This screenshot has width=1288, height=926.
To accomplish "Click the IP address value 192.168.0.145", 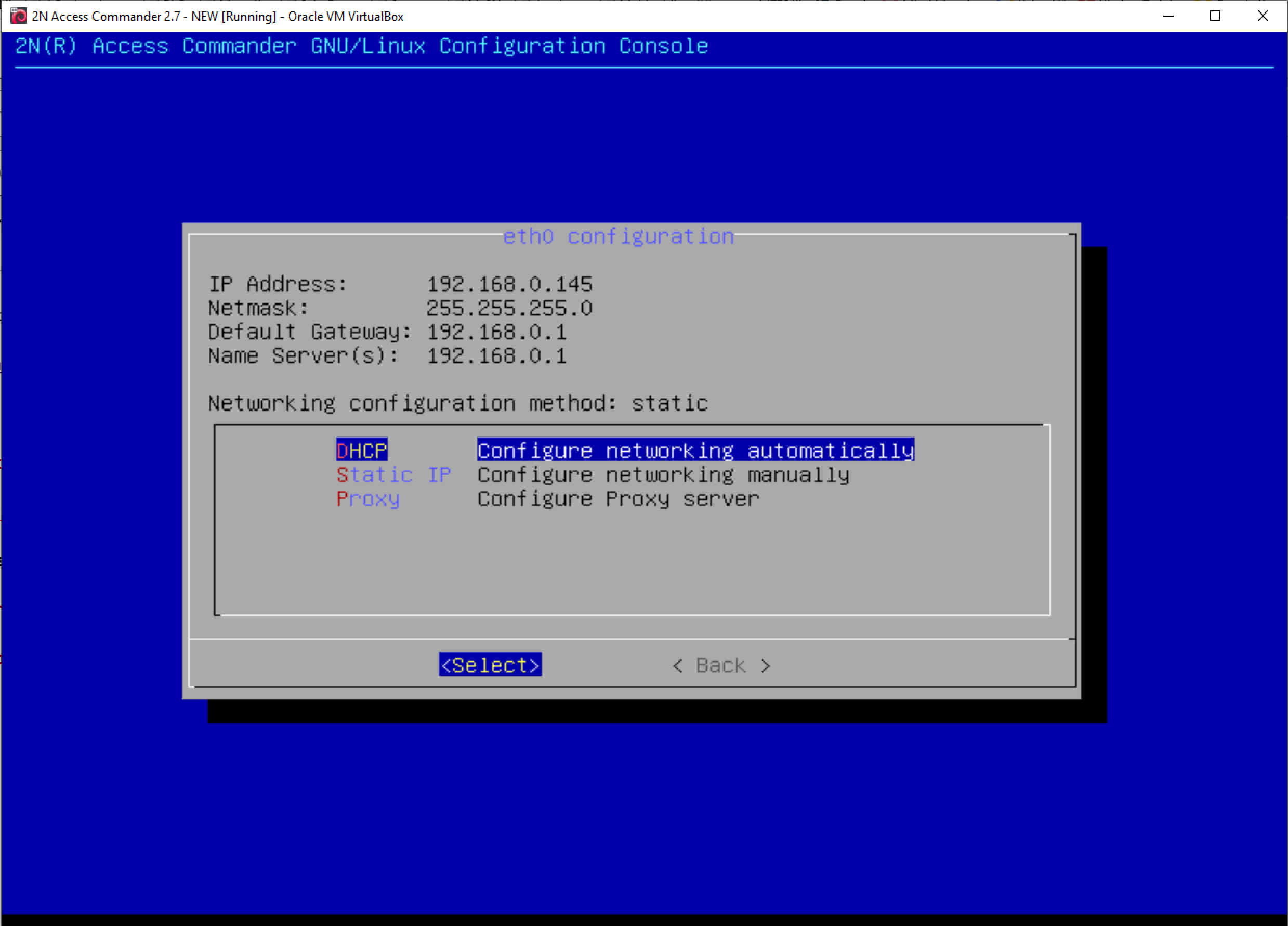I will [x=509, y=284].
